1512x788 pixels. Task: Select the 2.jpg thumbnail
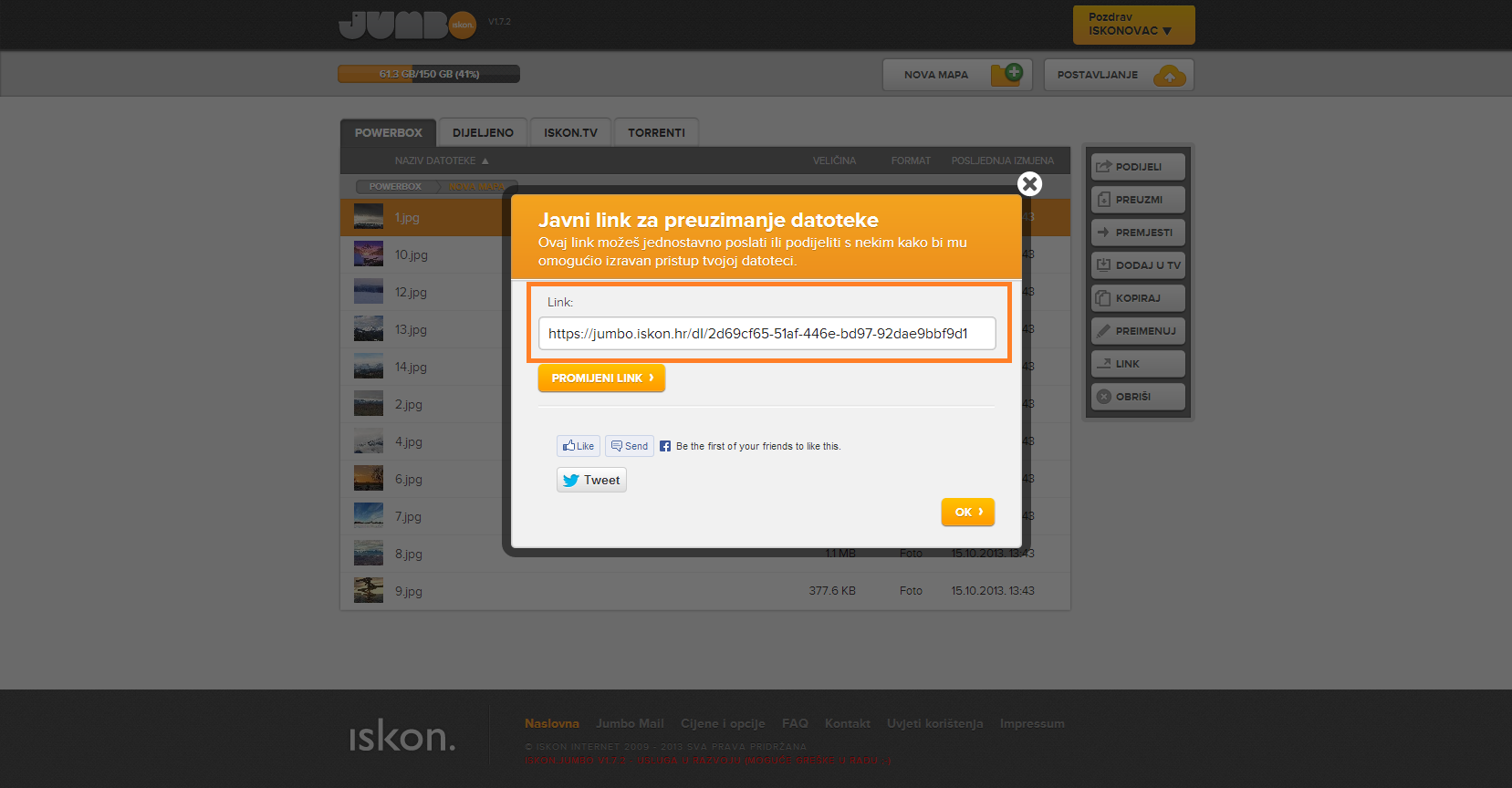(x=369, y=404)
